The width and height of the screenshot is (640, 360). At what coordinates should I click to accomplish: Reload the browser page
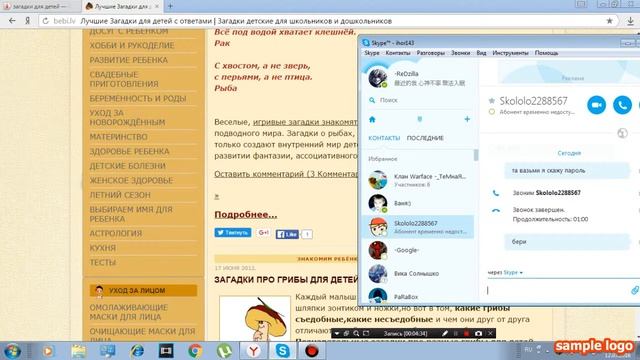46,21
